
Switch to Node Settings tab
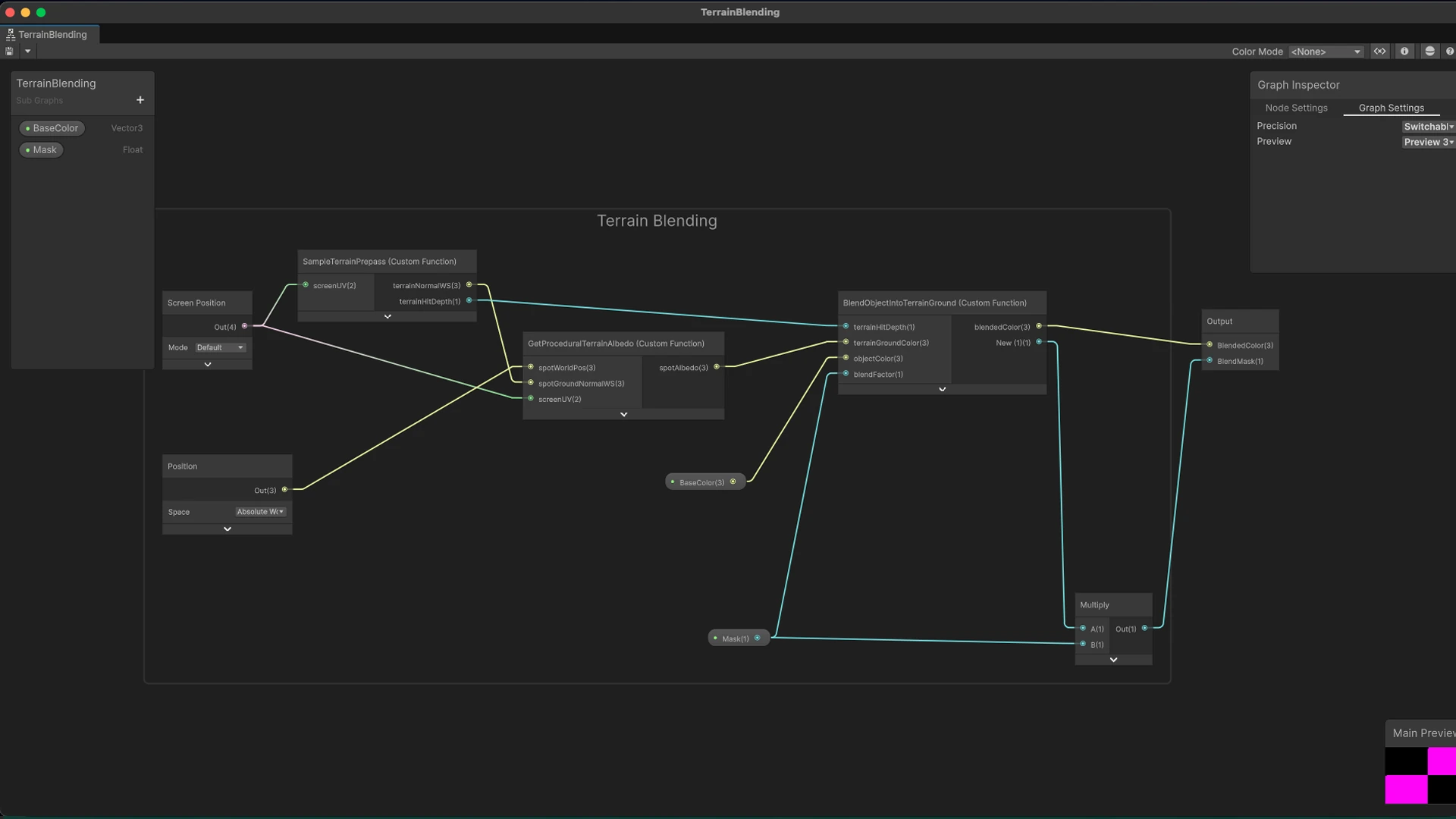[1296, 108]
